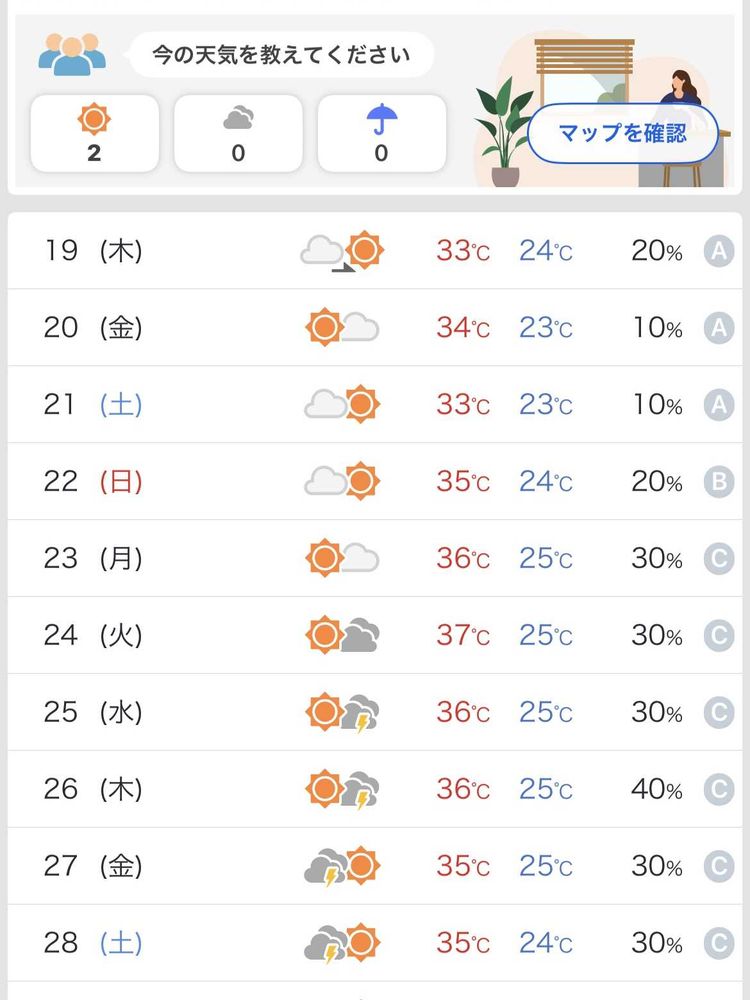The height and width of the screenshot is (1000, 750).
Task: Click the people icon beside the weather question
Action: coord(72,54)
